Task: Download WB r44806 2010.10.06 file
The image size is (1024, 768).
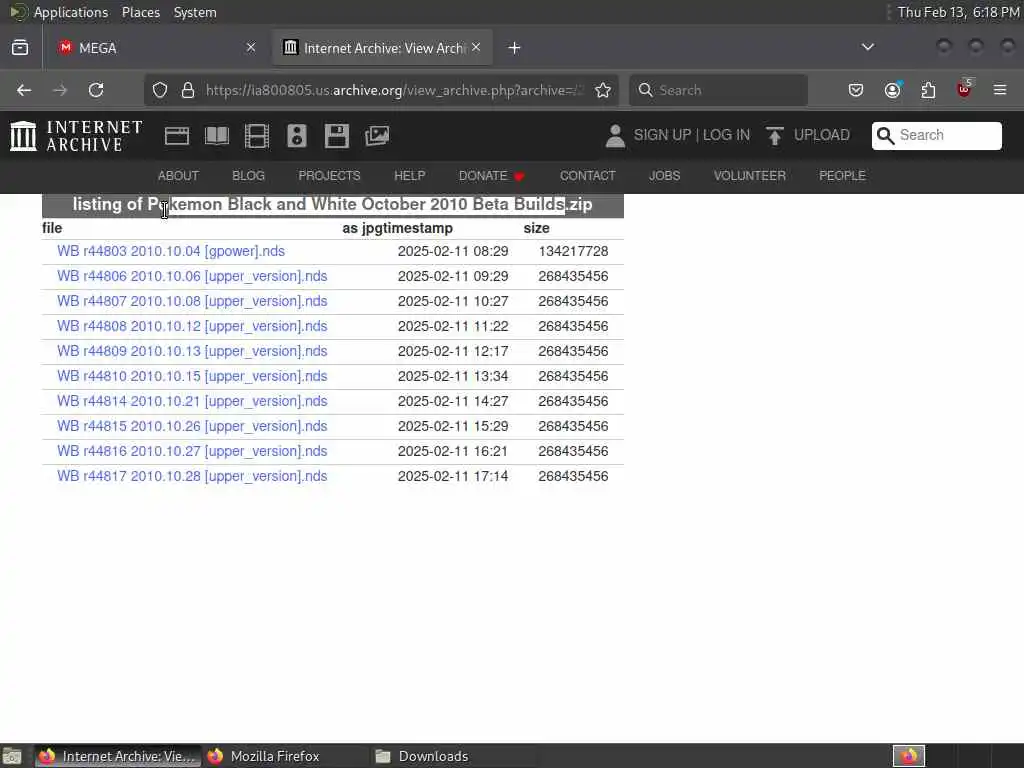Action: point(192,276)
